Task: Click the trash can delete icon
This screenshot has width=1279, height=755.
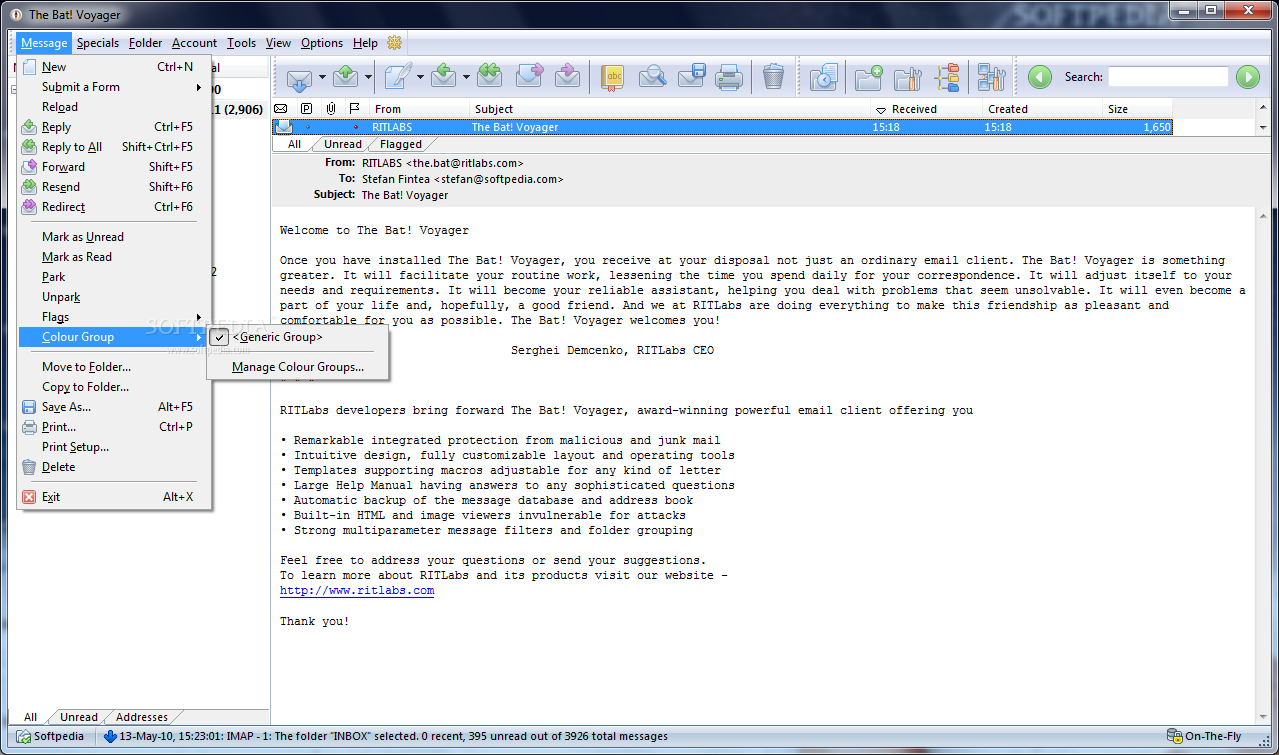Action: point(773,77)
